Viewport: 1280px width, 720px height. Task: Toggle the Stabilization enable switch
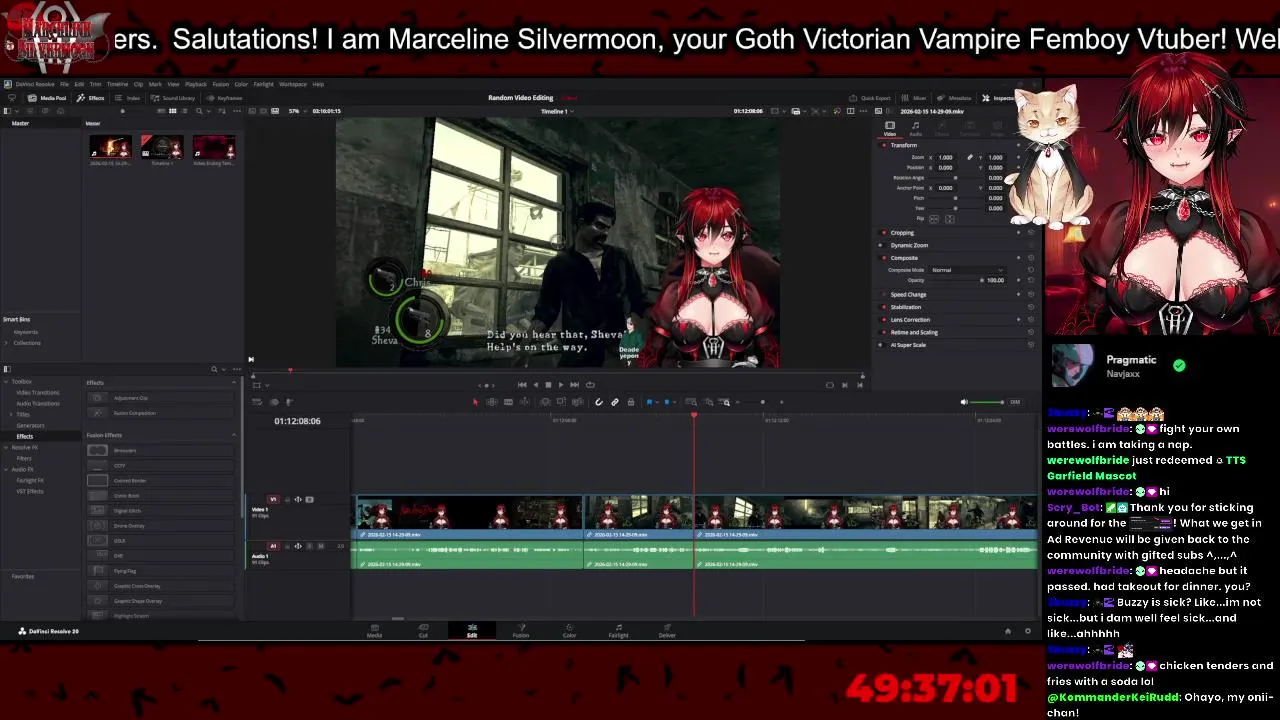(883, 307)
